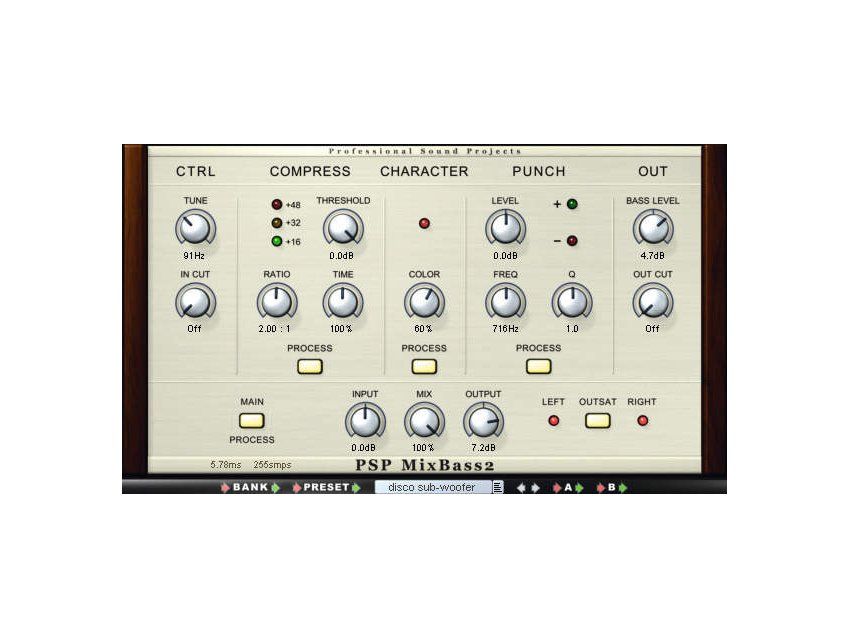
Task: Click the 'disco sub-woofer' preset name field
Action: point(433,487)
